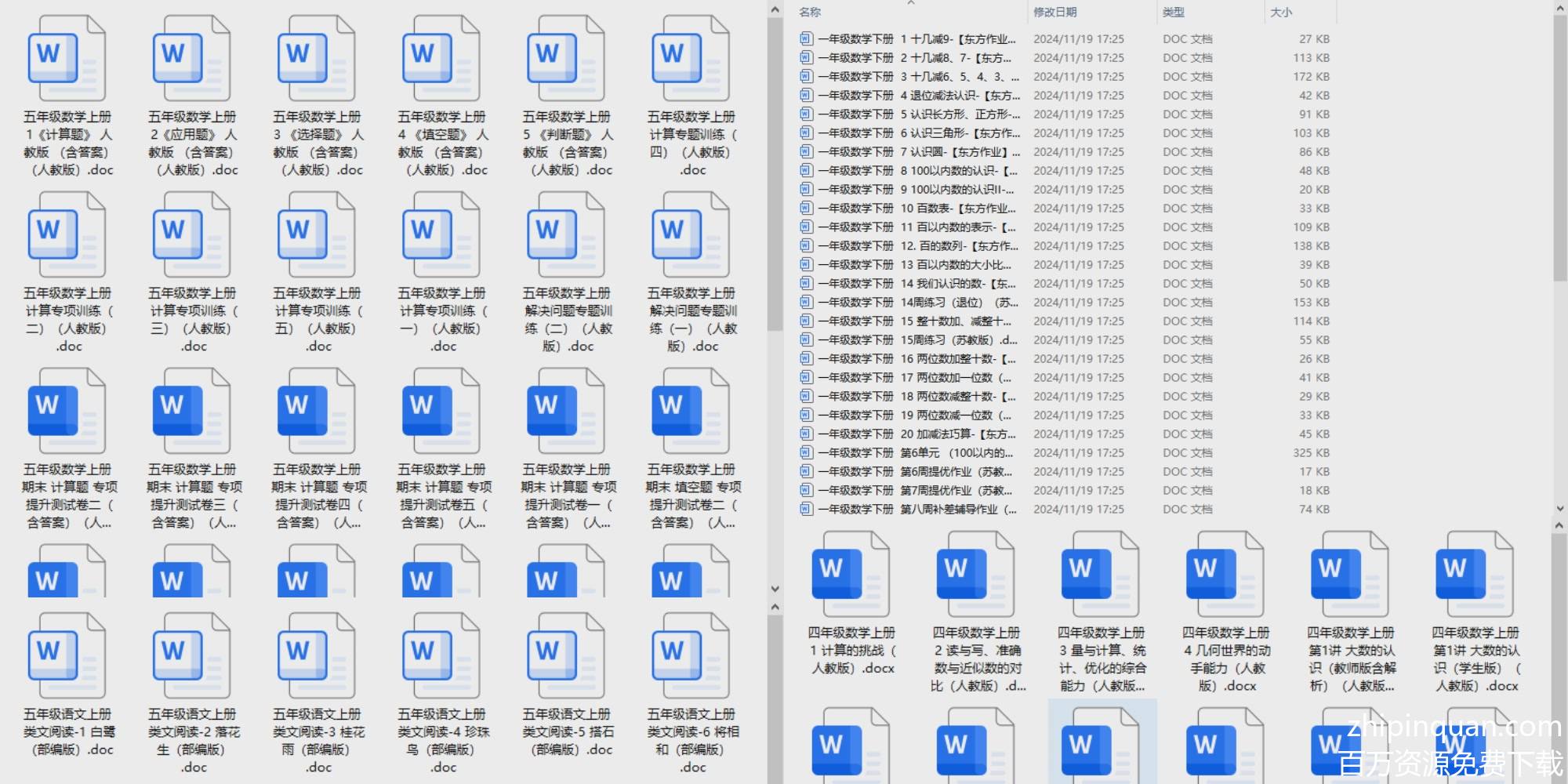Select list row 一年级数学下册 2 十几减8、7
The height and width of the screenshot is (784, 1568).
(x=1065, y=57)
